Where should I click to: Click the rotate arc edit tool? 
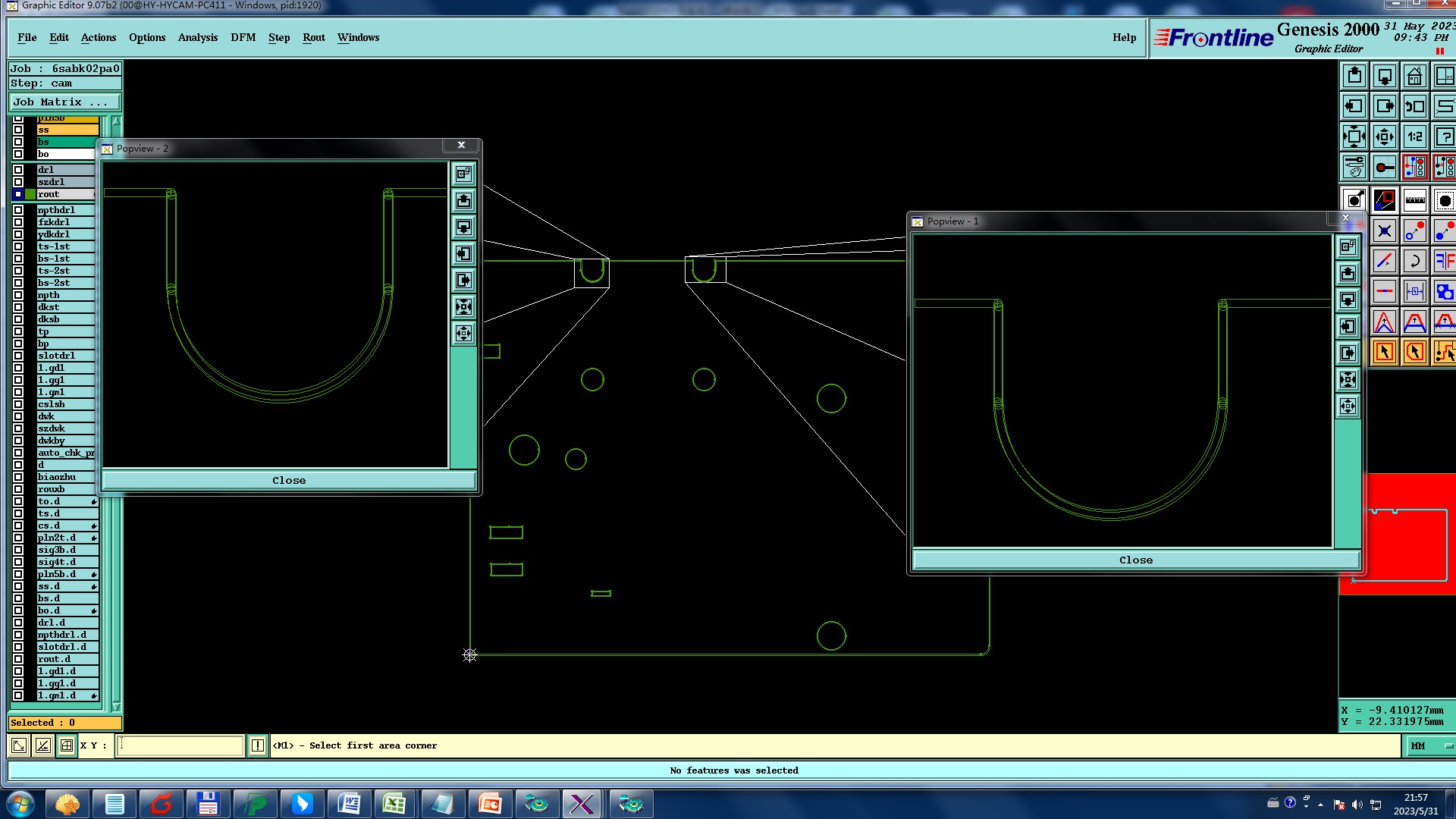(x=1415, y=262)
